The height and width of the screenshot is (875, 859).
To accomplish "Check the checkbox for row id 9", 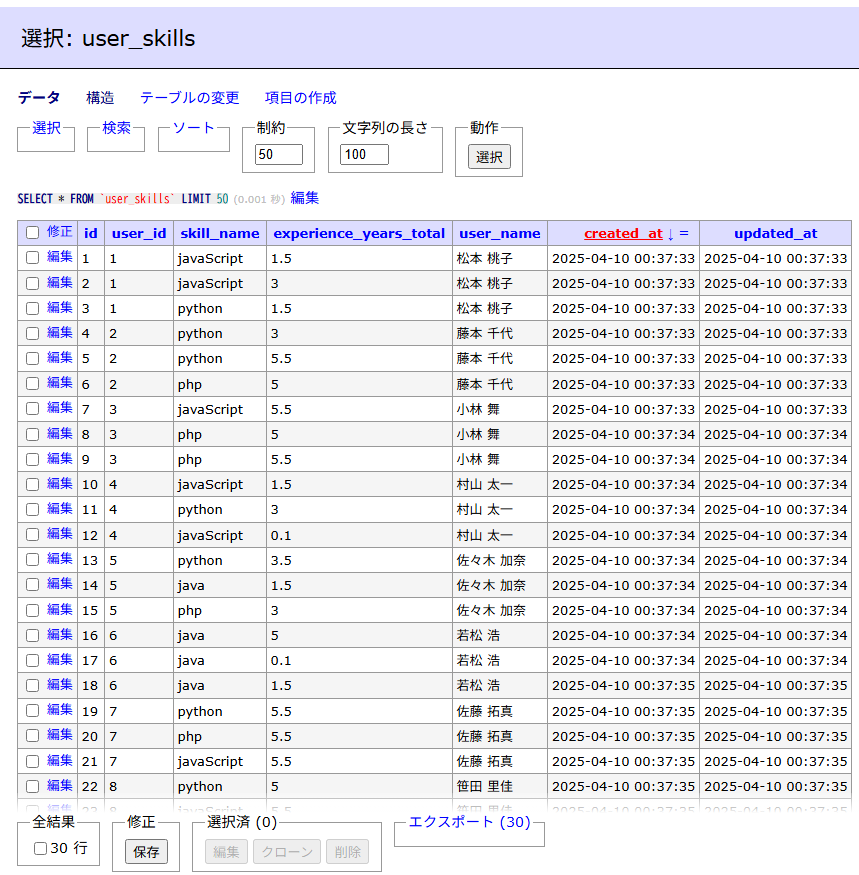I will coord(32,459).
